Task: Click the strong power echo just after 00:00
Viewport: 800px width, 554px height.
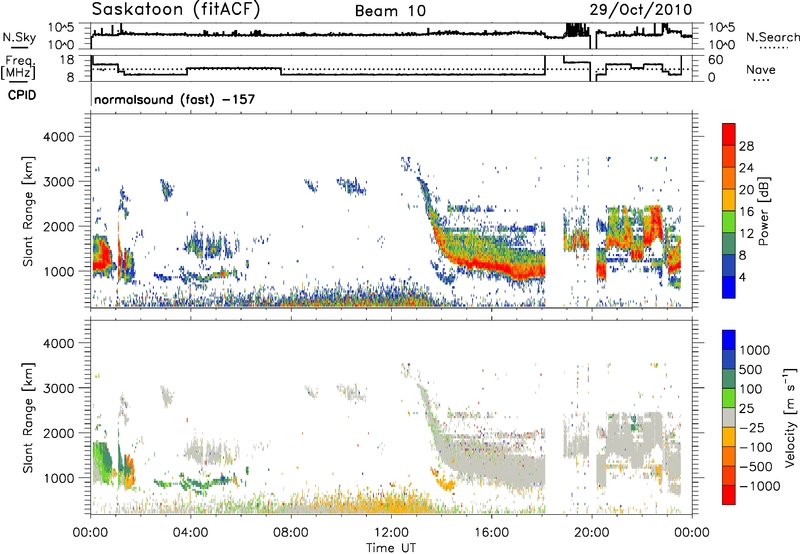Action: coord(101,256)
